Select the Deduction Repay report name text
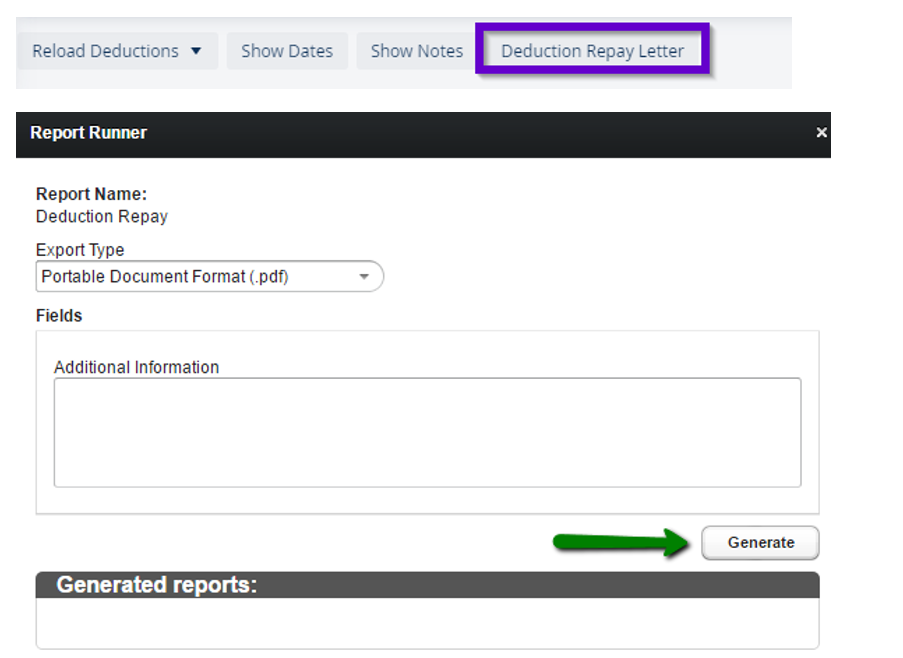Image resolution: width=903 pixels, height=658 pixels. 102,216
